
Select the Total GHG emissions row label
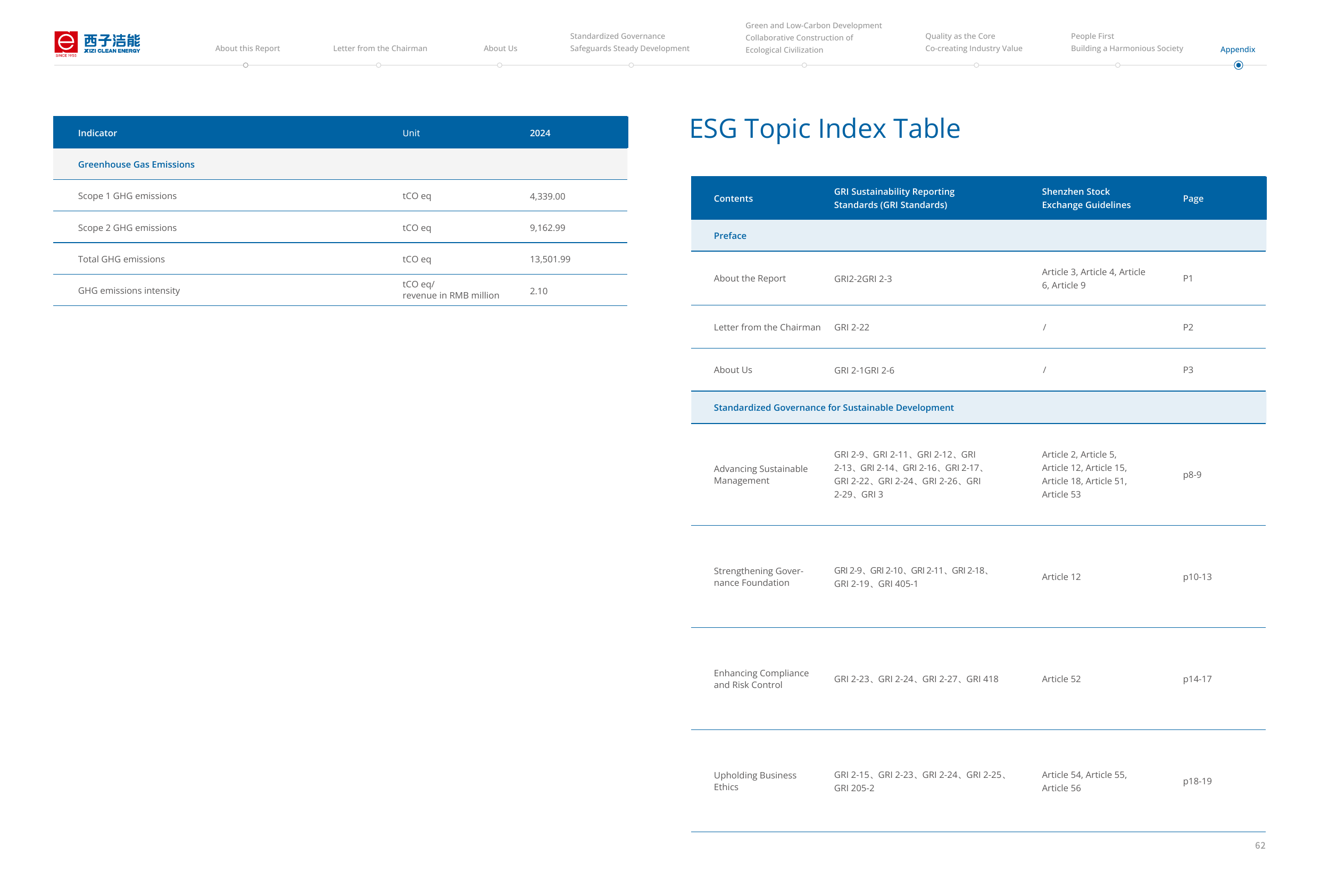(121, 259)
